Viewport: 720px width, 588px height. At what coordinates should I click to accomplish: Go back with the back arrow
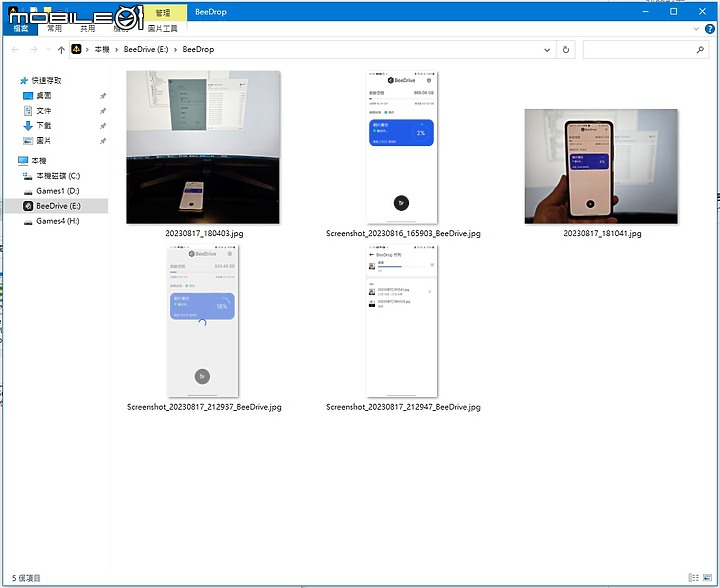point(15,50)
